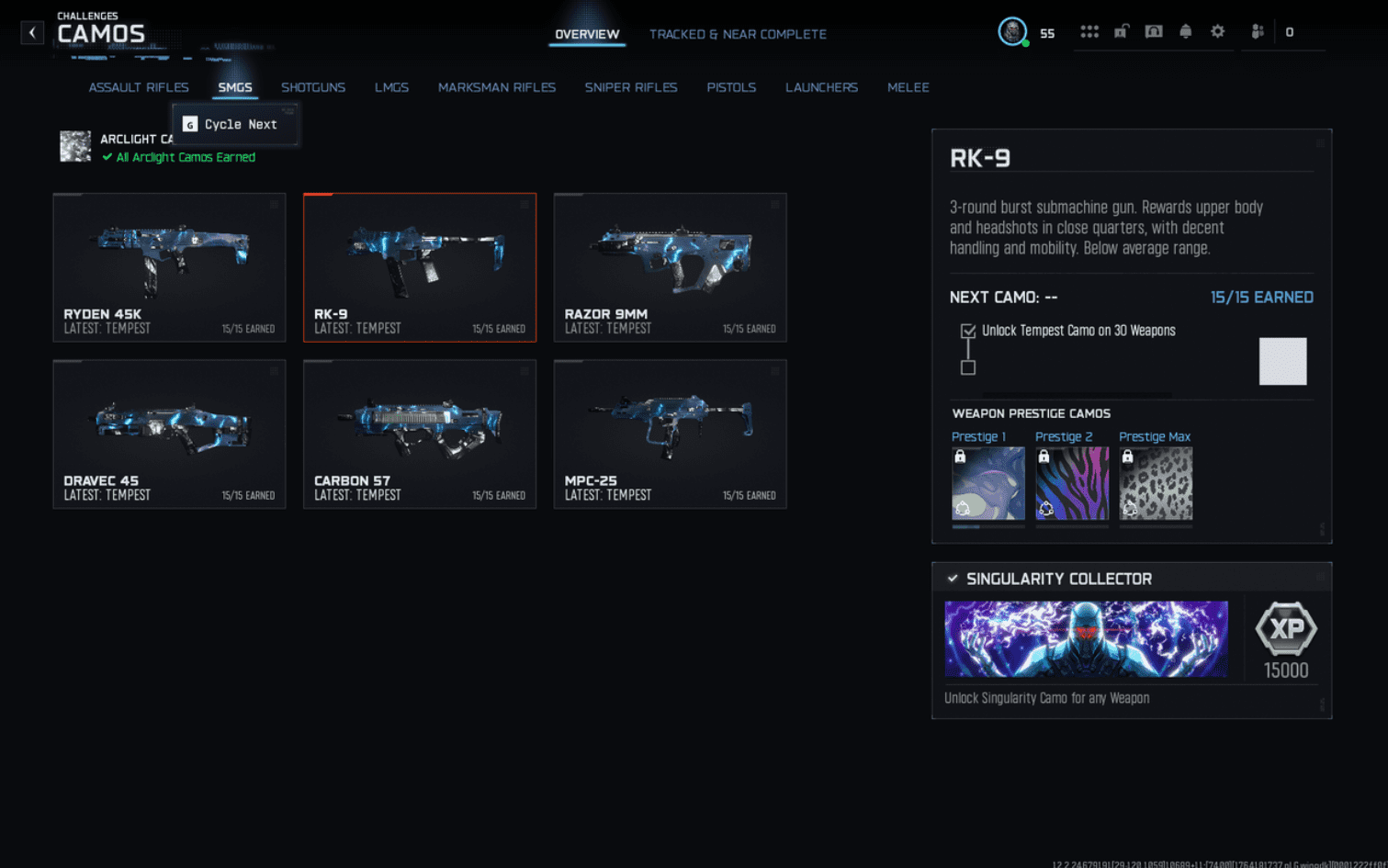Open the notifications bell icon
This screenshot has width=1388, height=868.
[x=1186, y=32]
